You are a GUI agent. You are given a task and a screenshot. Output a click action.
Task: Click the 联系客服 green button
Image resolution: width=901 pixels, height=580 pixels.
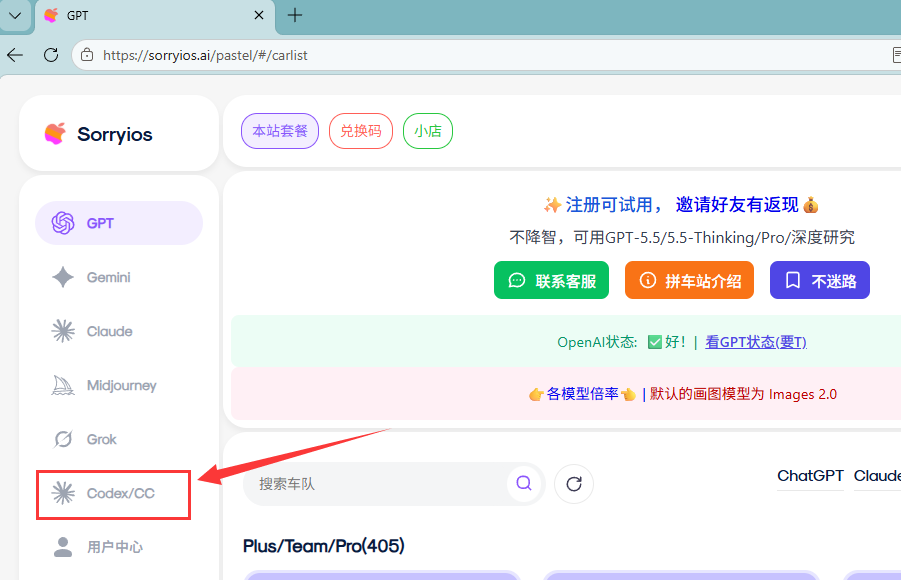click(x=552, y=281)
